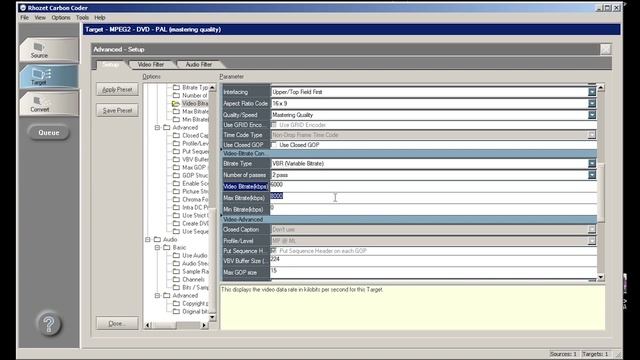Image resolution: width=640 pixels, height=360 pixels.
Task: Open the Quality/Speed dropdown
Action: point(592,115)
